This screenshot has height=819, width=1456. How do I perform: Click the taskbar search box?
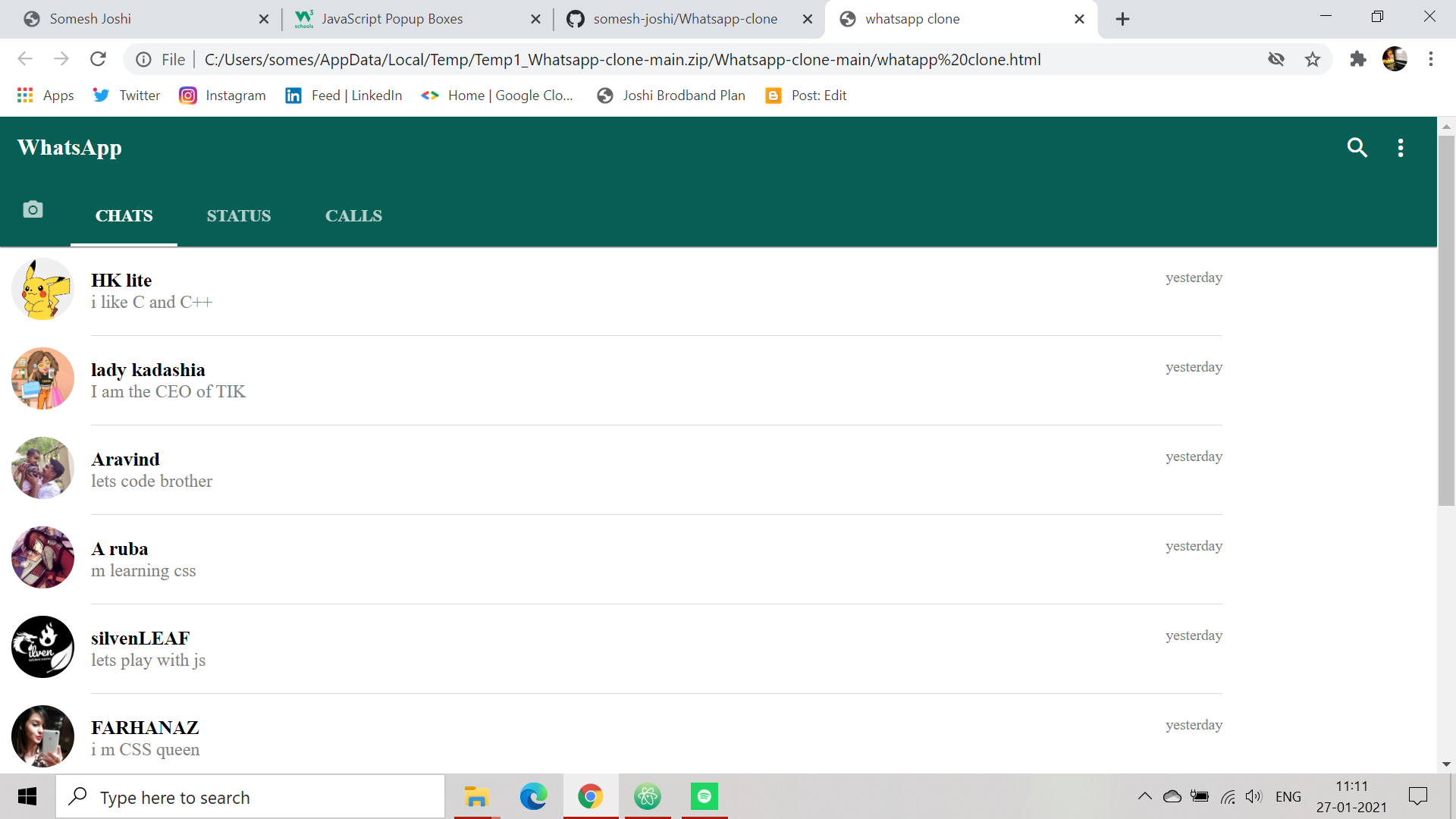pyautogui.click(x=250, y=797)
